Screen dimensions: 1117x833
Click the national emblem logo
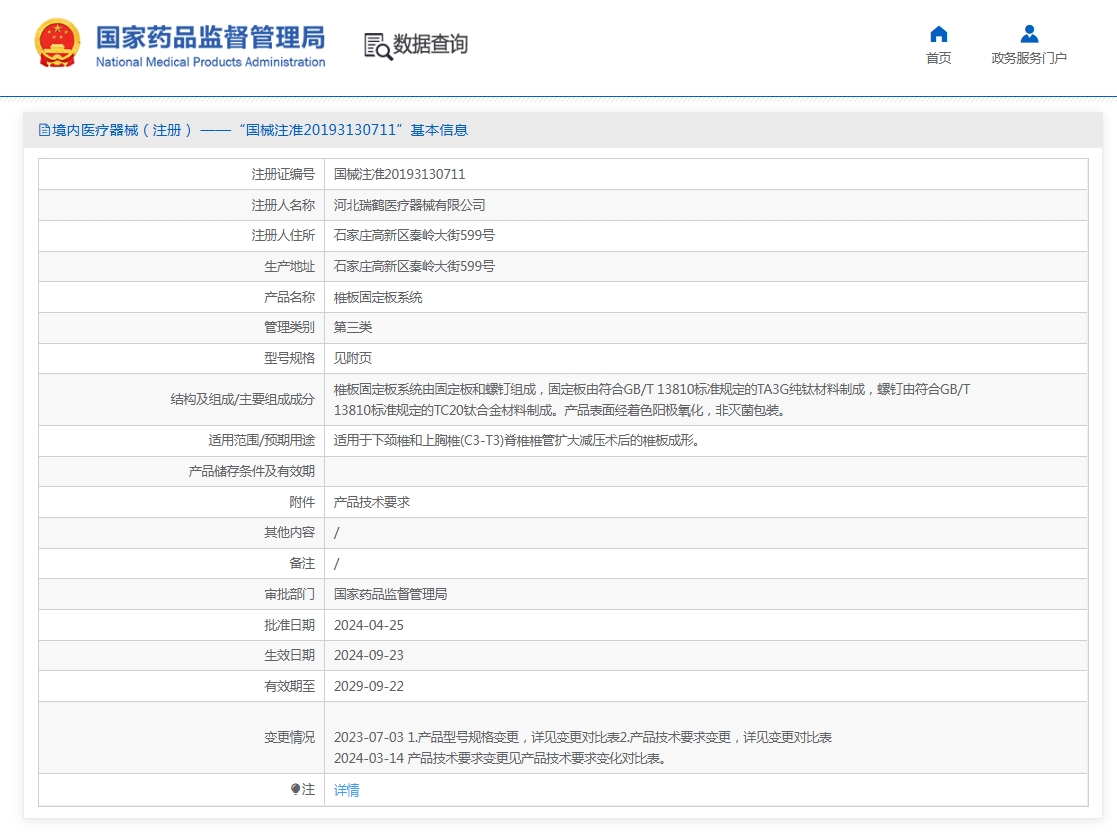(57, 43)
